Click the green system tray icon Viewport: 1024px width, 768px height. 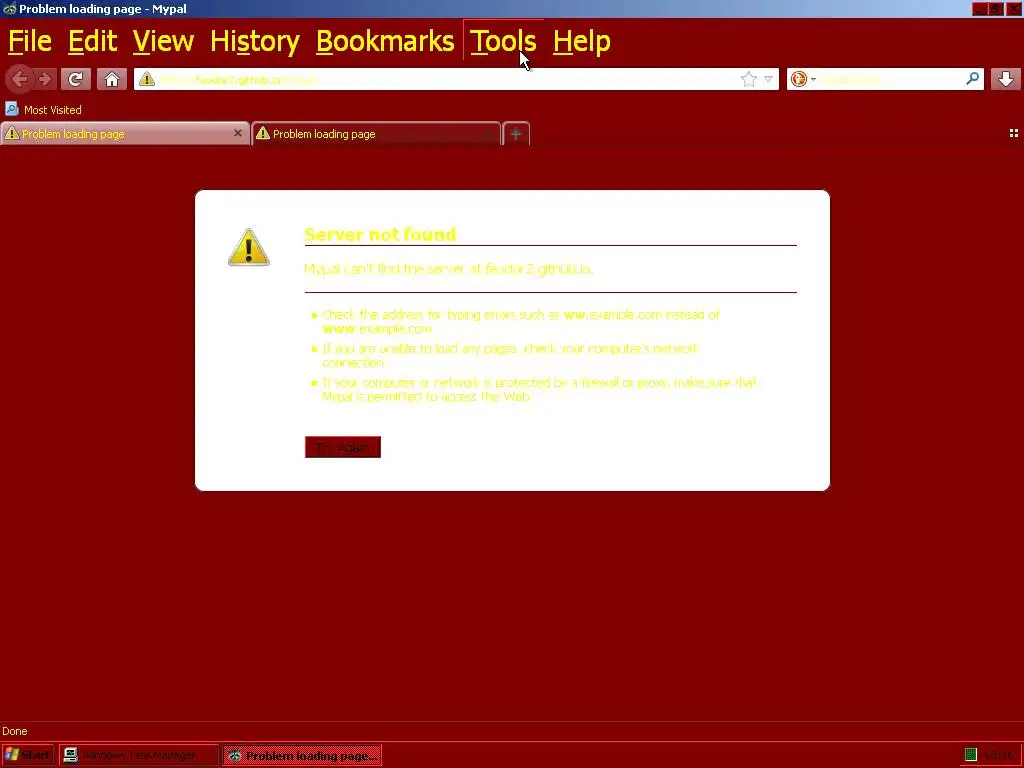coord(970,755)
